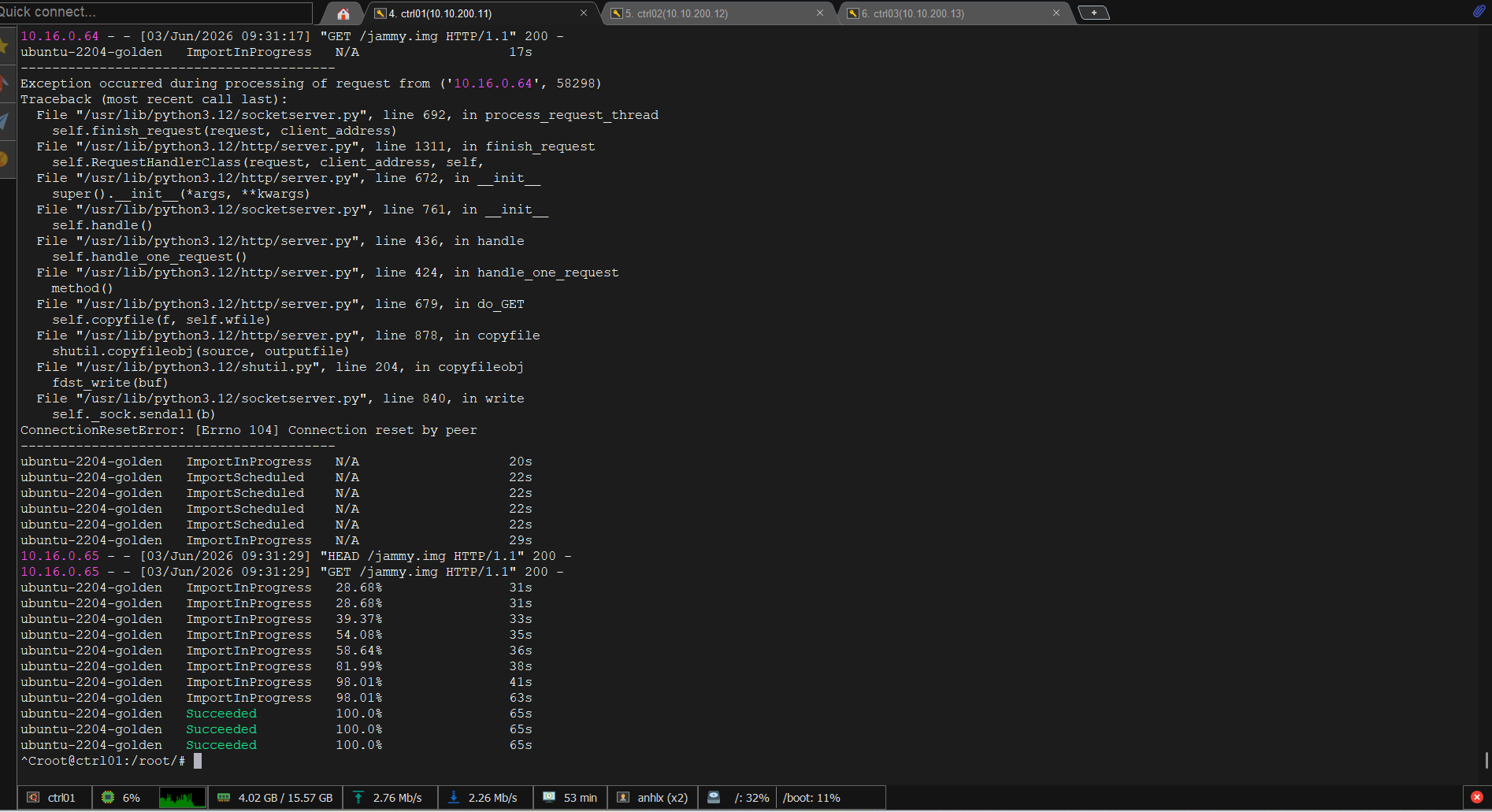This screenshot has width=1492, height=812.
Task: Open the Sessions sidebar tab with the star icon
Action: 5,46
